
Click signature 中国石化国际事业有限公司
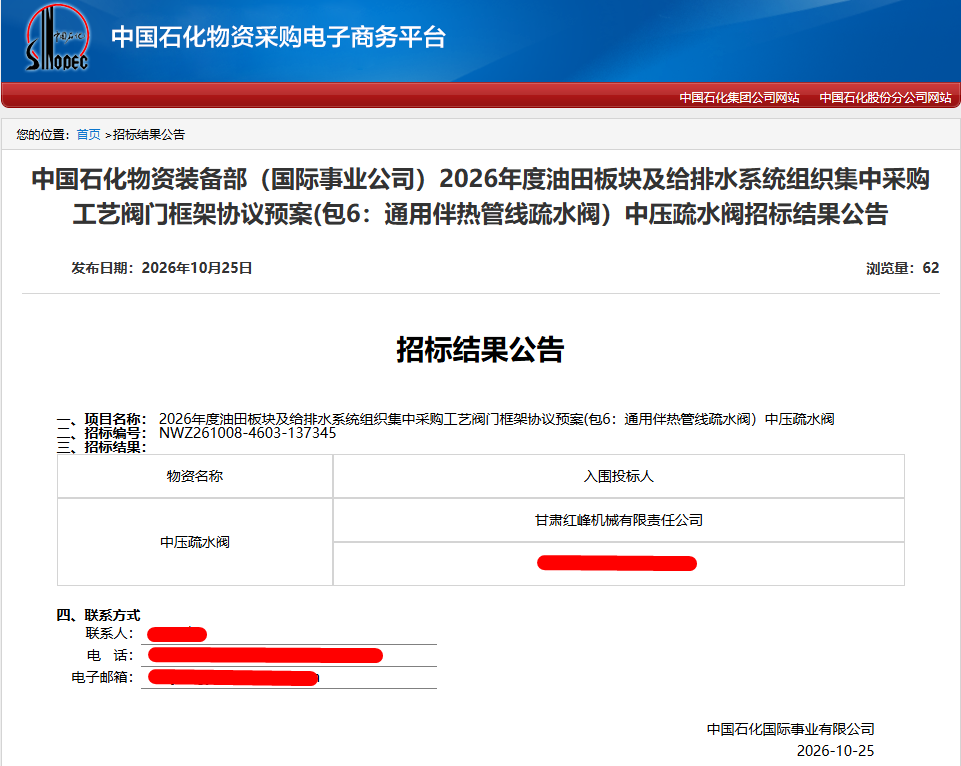tap(791, 729)
